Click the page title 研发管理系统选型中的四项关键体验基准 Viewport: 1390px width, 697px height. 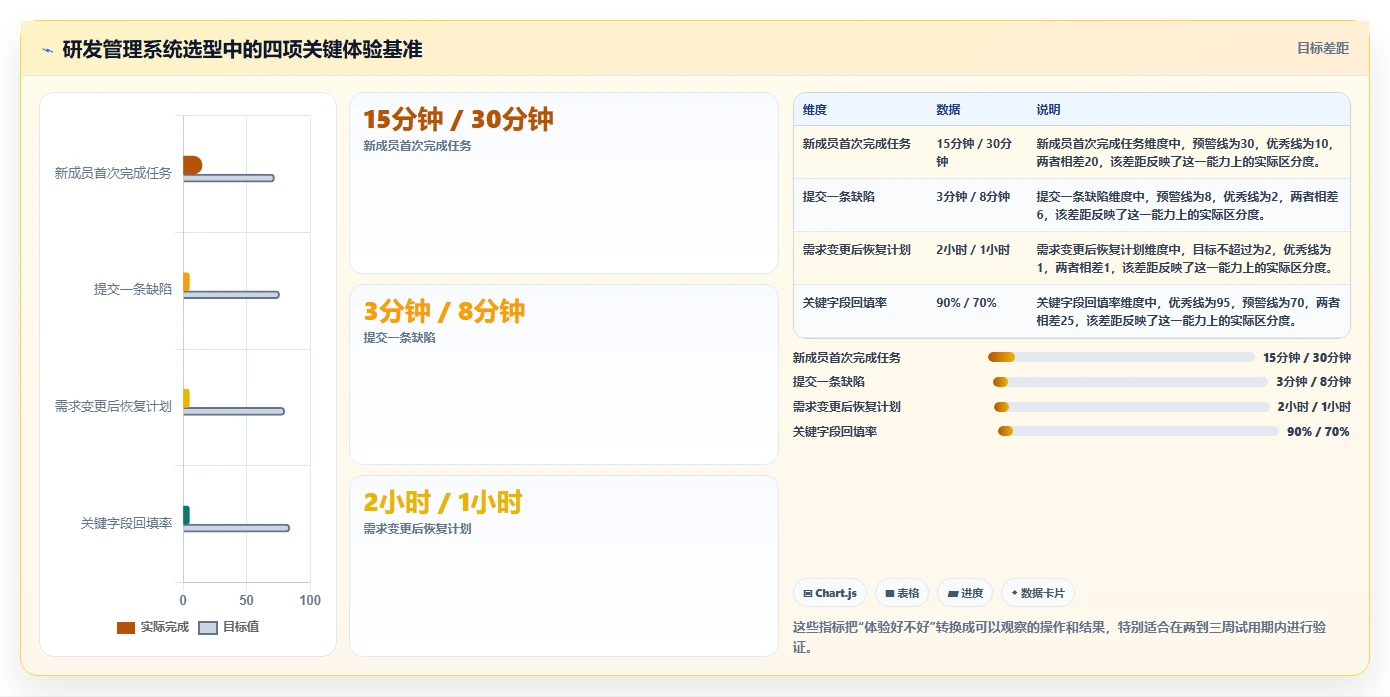pos(242,50)
